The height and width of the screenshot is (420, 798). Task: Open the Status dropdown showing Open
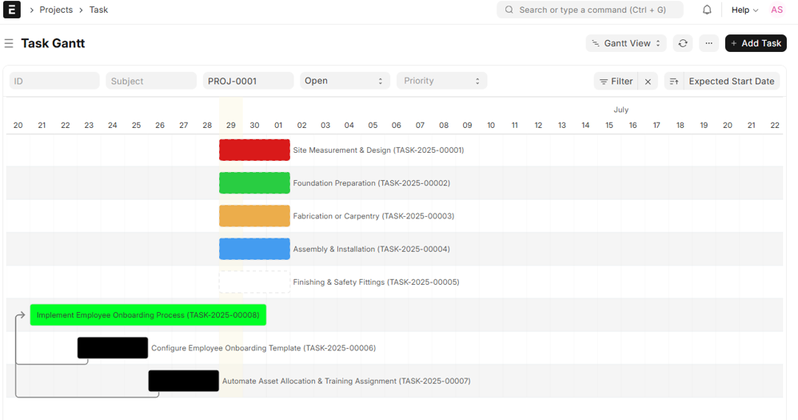tap(344, 81)
